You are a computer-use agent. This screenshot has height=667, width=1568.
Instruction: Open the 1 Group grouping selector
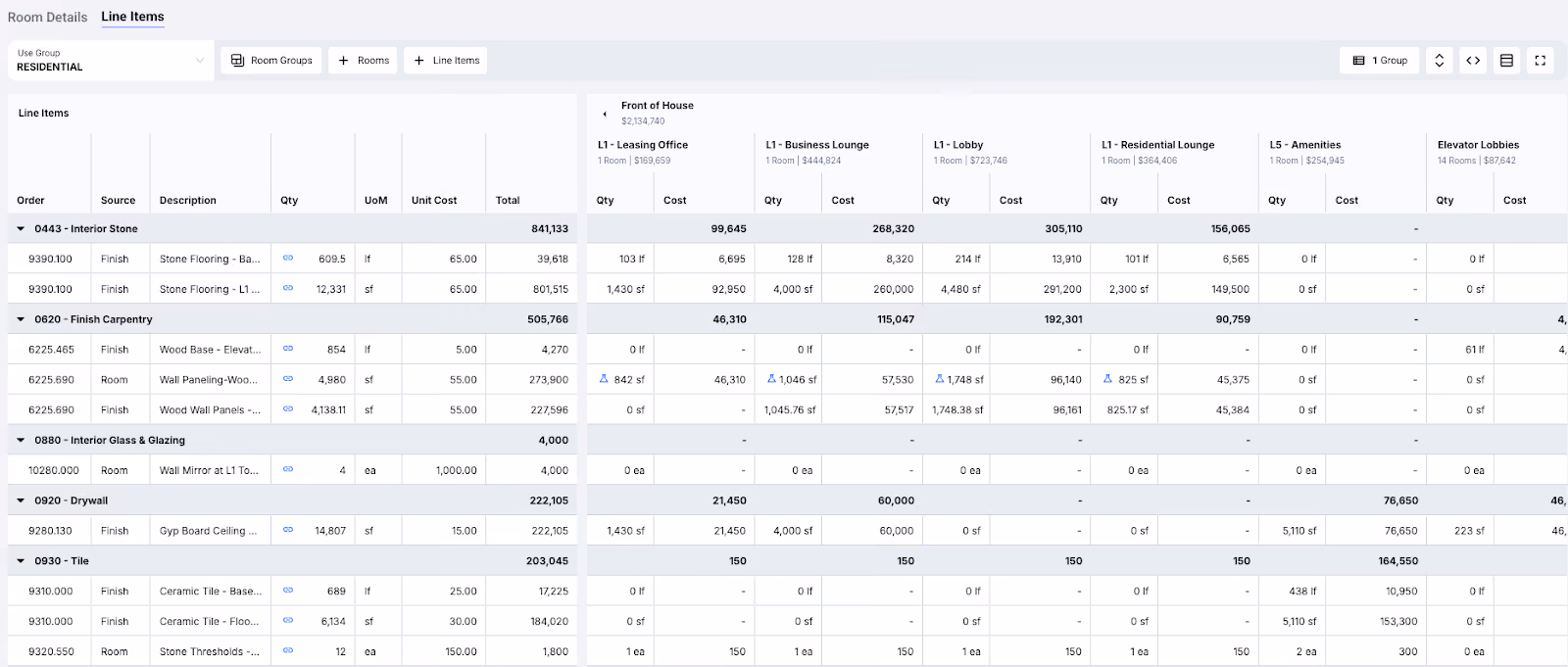(1380, 61)
